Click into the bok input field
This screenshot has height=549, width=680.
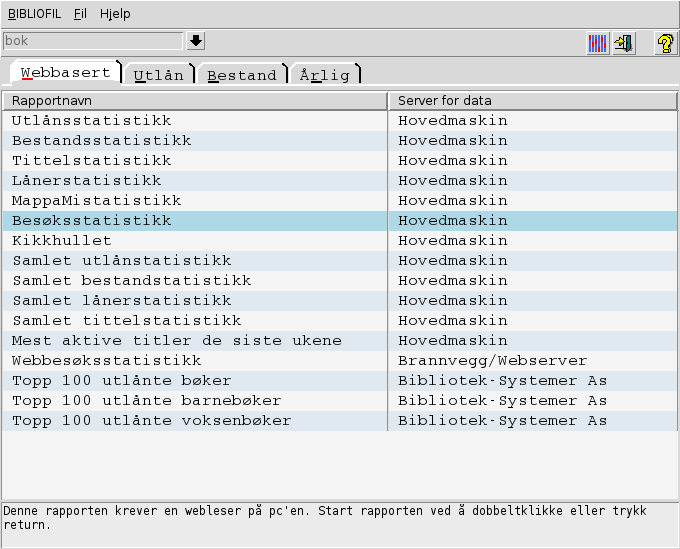tap(92, 41)
